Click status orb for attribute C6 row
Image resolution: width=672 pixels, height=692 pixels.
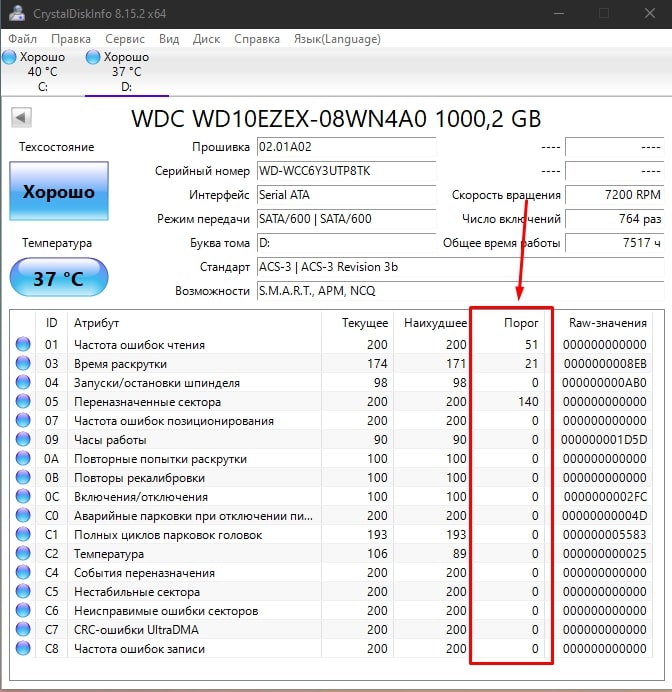pyautogui.click(x=23, y=609)
